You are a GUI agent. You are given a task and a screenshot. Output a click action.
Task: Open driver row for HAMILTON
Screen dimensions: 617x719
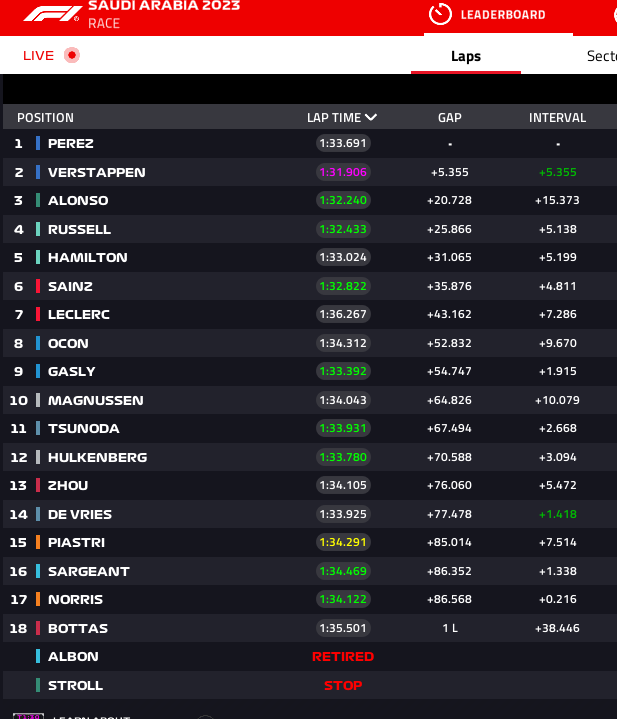(x=310, y=257)
